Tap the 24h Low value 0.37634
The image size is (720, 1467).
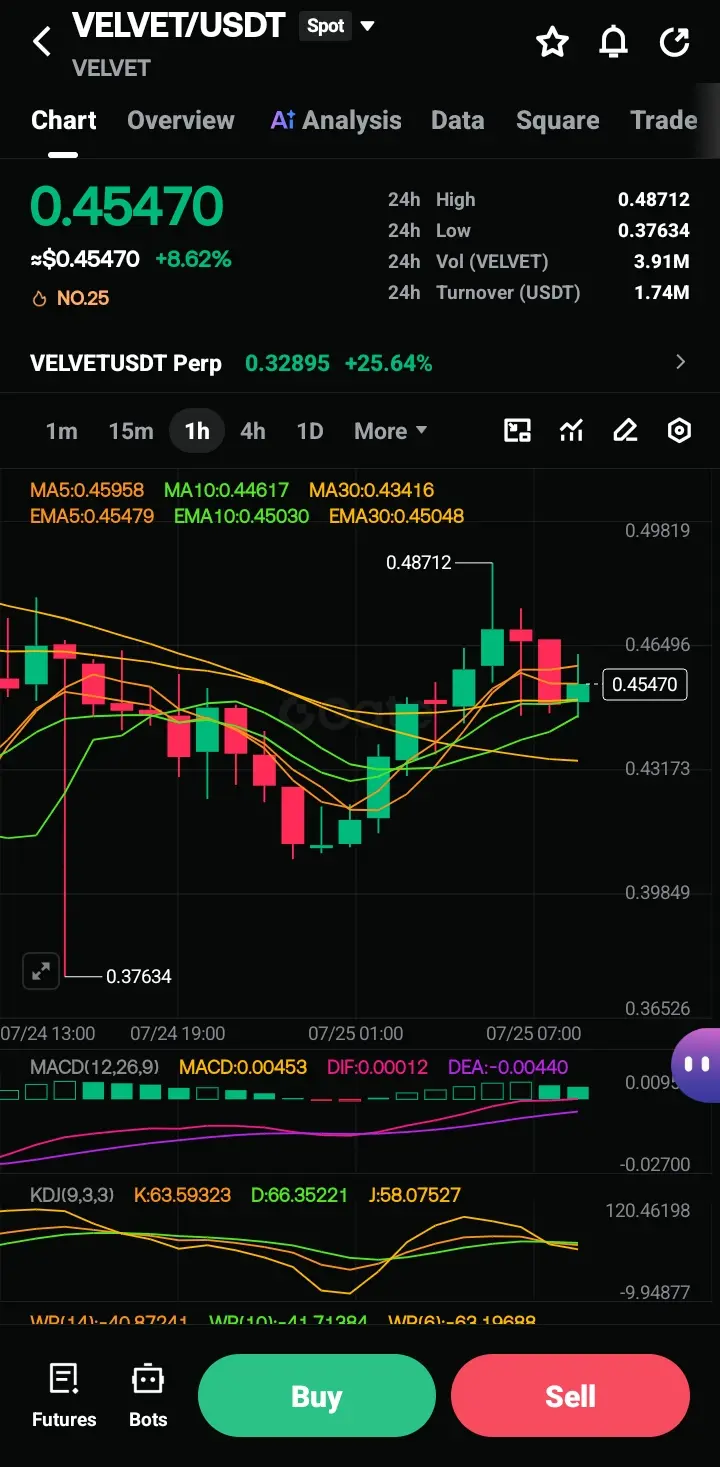coord(654,231)
